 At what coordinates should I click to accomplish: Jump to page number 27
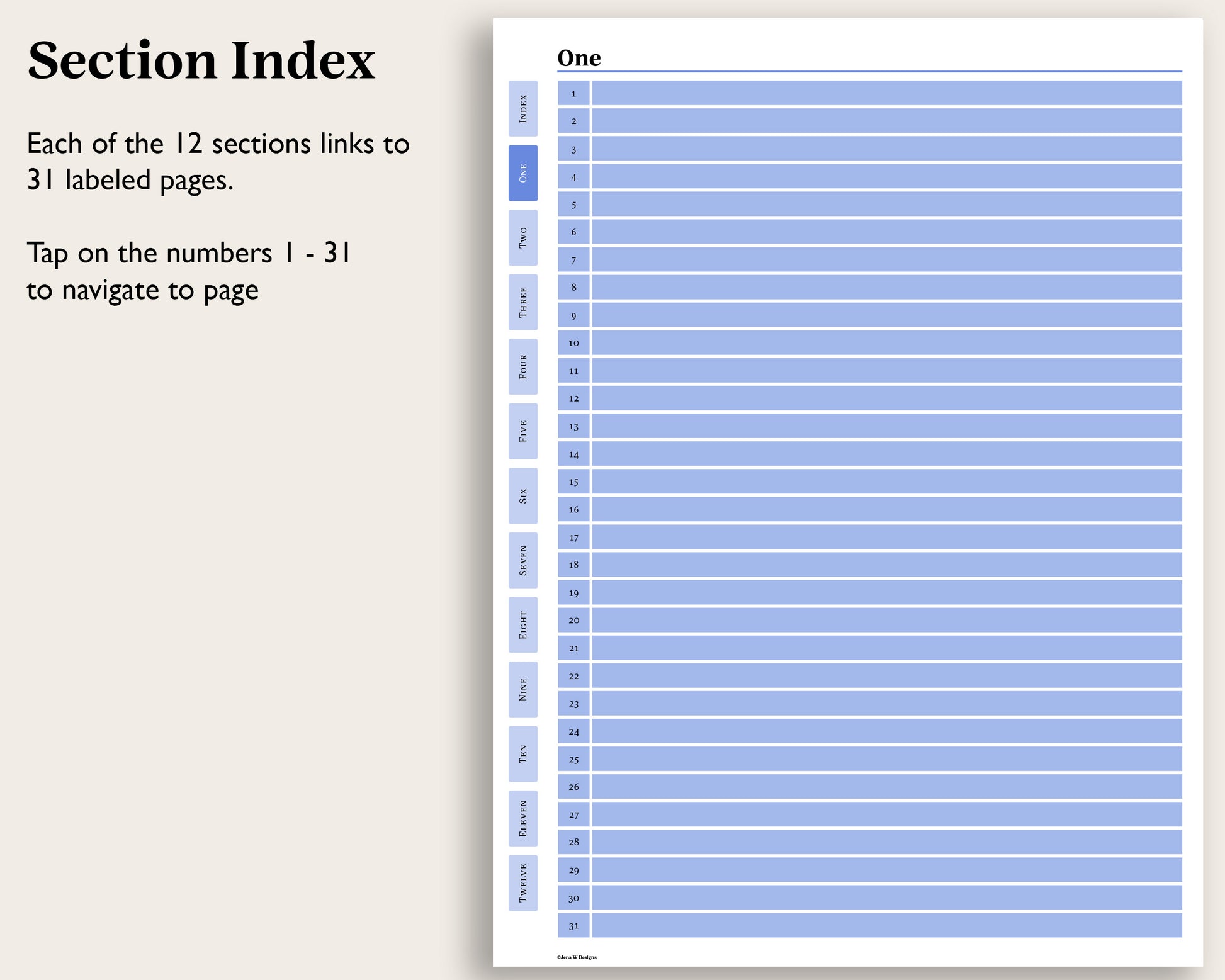click(573, 814)
